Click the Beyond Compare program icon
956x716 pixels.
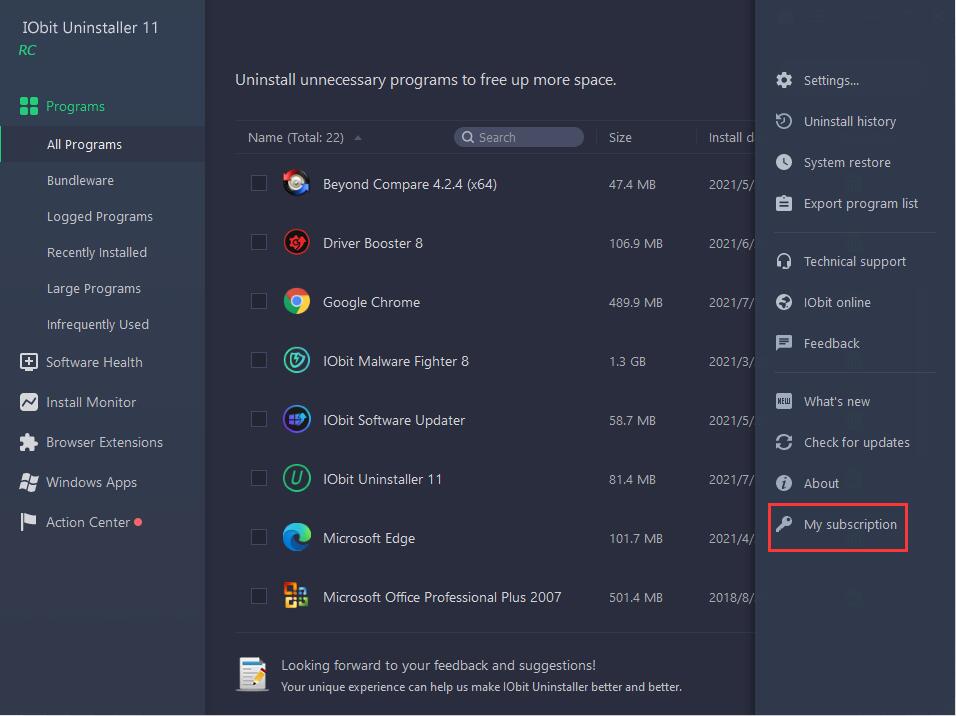(296, 184)
